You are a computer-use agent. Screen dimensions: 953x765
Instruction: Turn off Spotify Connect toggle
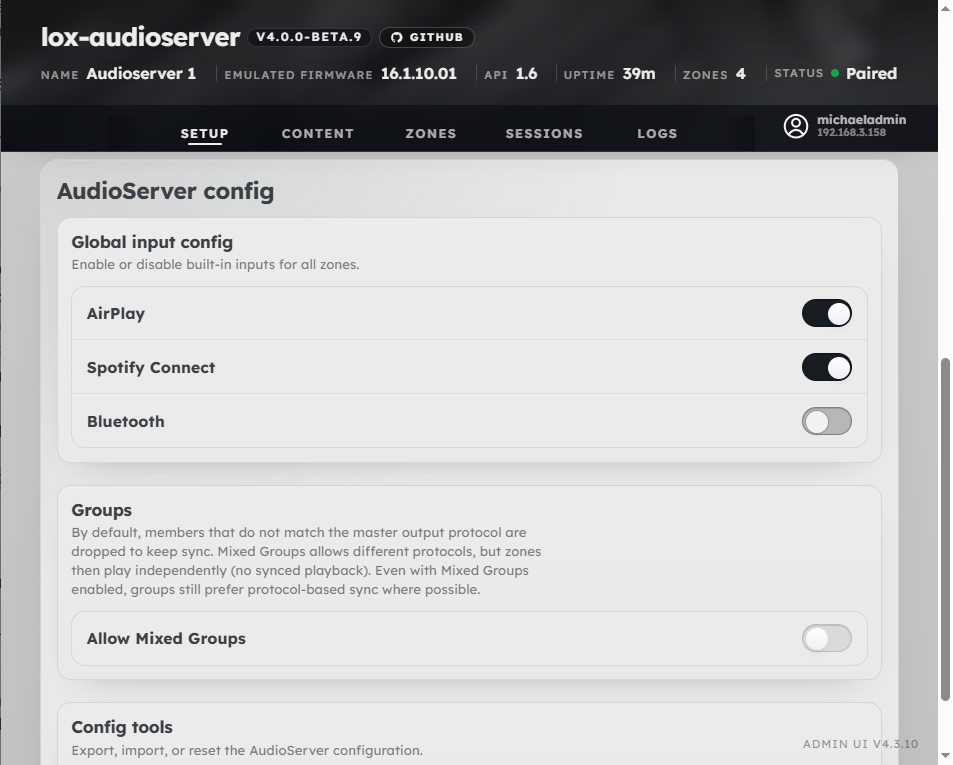826,367
